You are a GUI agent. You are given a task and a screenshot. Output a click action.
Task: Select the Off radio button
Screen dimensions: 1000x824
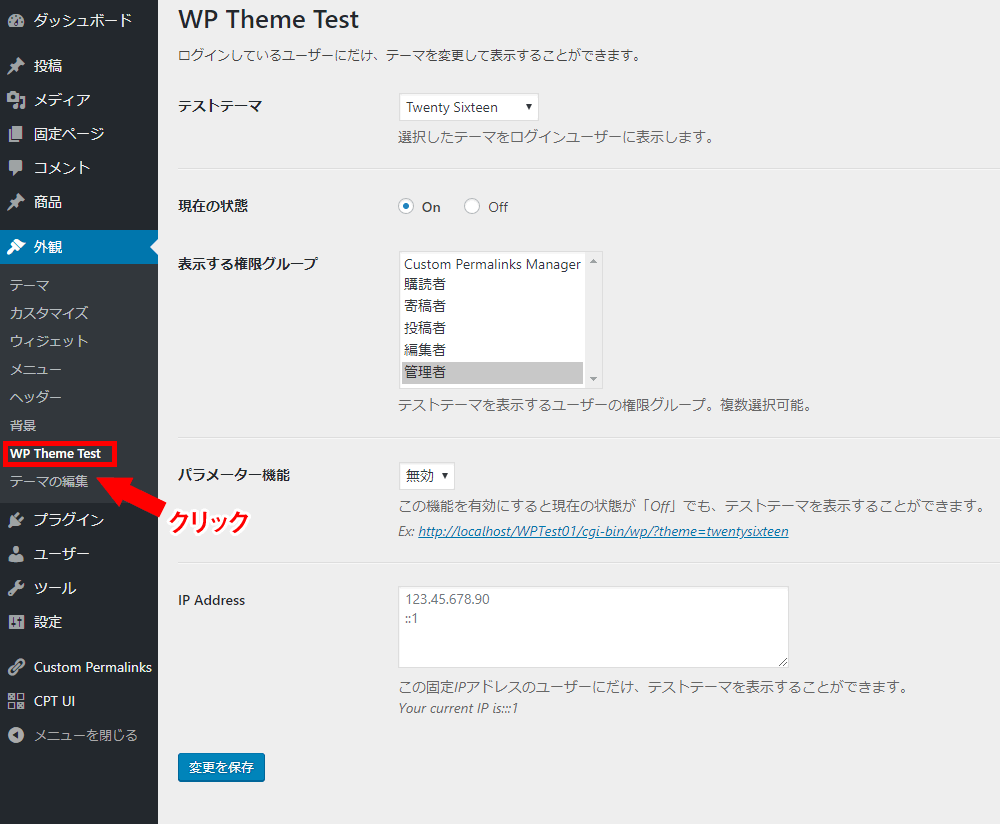(x=472, y=207)
